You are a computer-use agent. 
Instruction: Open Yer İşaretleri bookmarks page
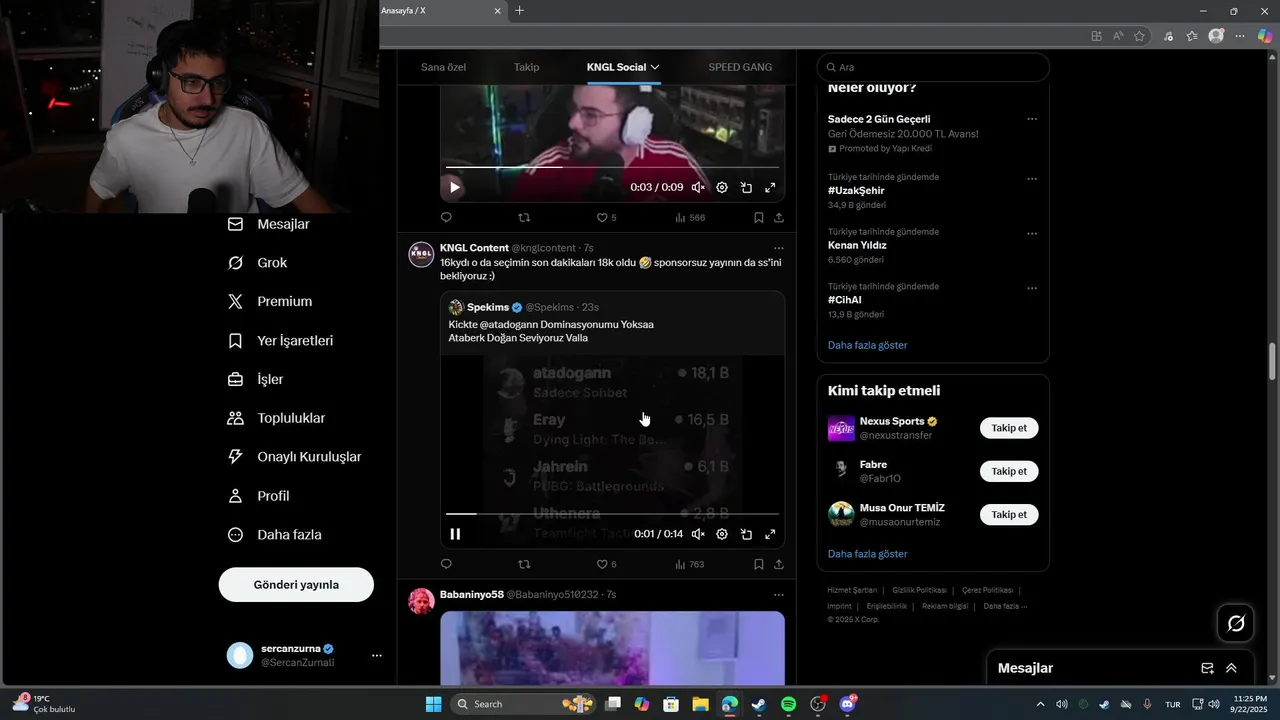coord(281,340)
